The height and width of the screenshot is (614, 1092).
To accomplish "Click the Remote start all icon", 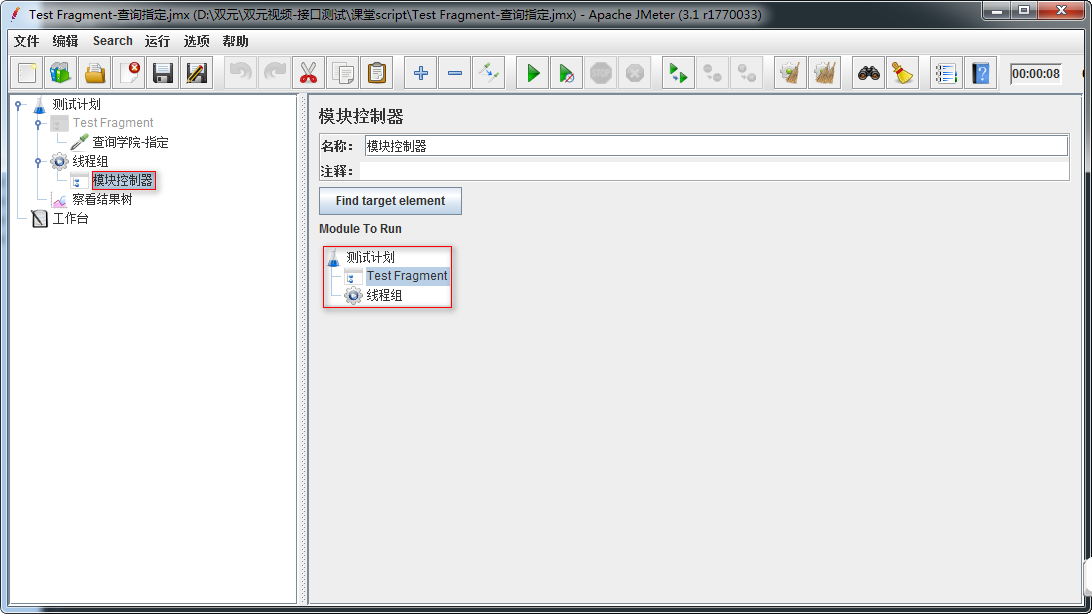I will 678,73.
